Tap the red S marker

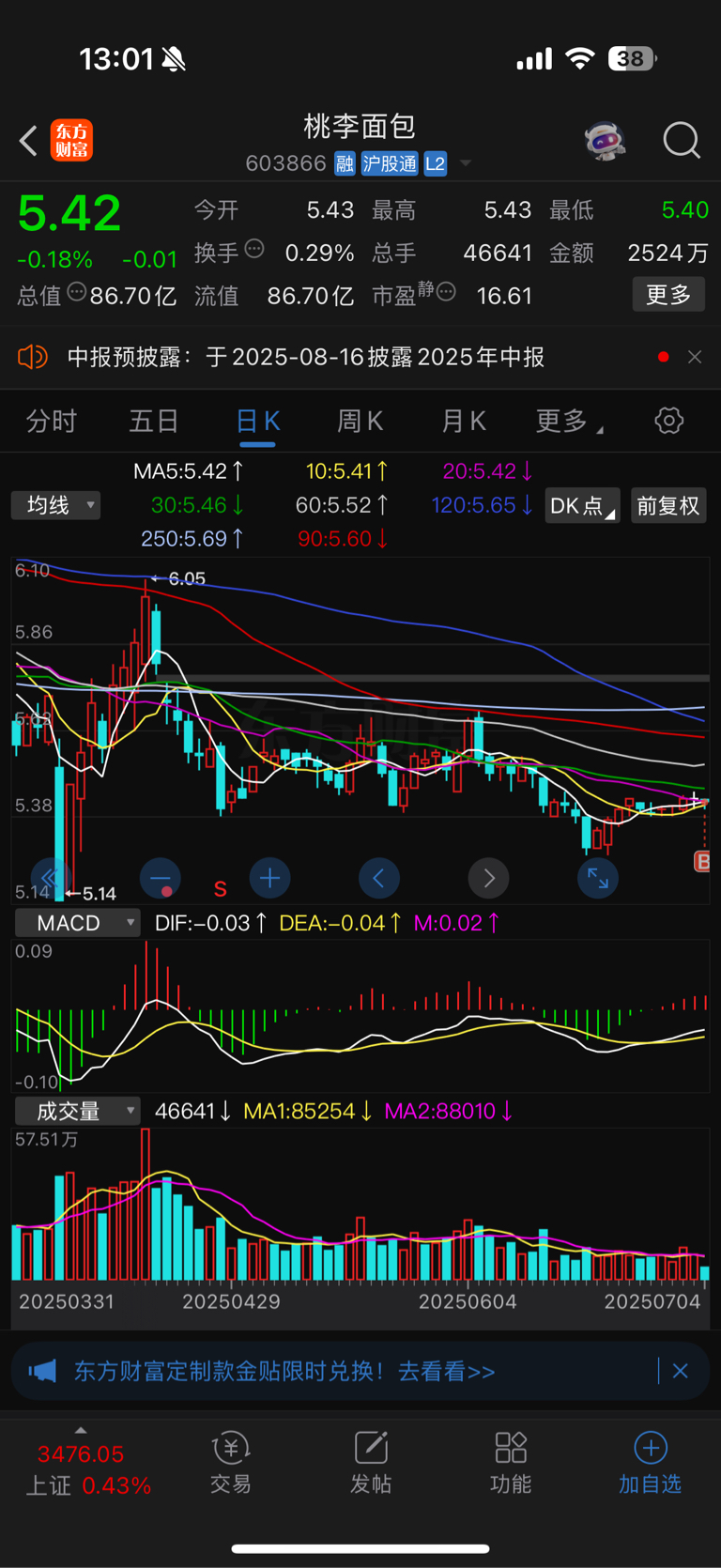pos(220,888)
